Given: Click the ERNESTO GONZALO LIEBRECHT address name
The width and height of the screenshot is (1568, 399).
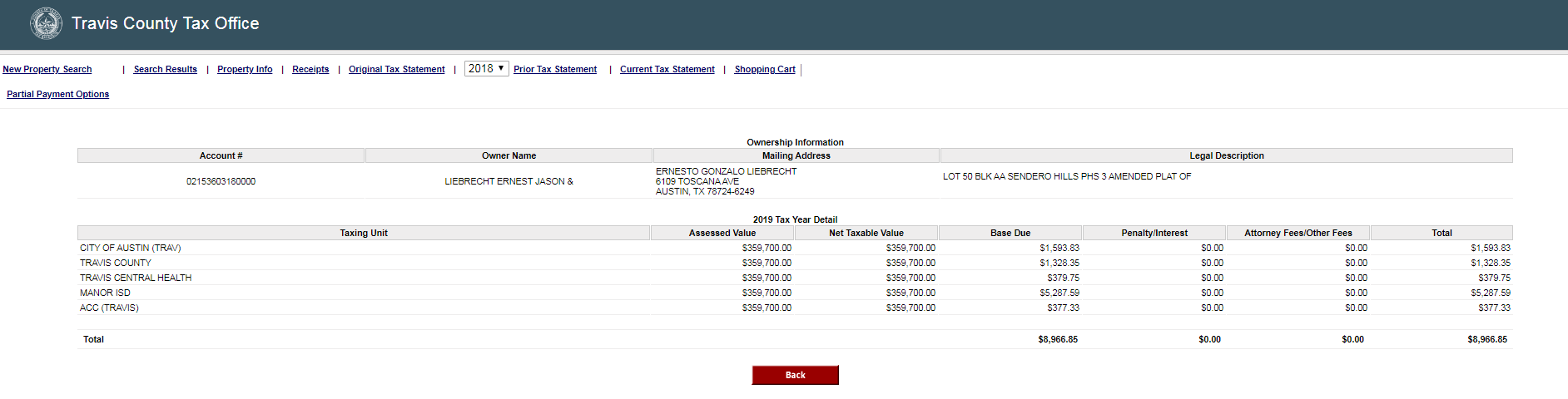Looking at the screenshot, I should [x=726, y=171].
